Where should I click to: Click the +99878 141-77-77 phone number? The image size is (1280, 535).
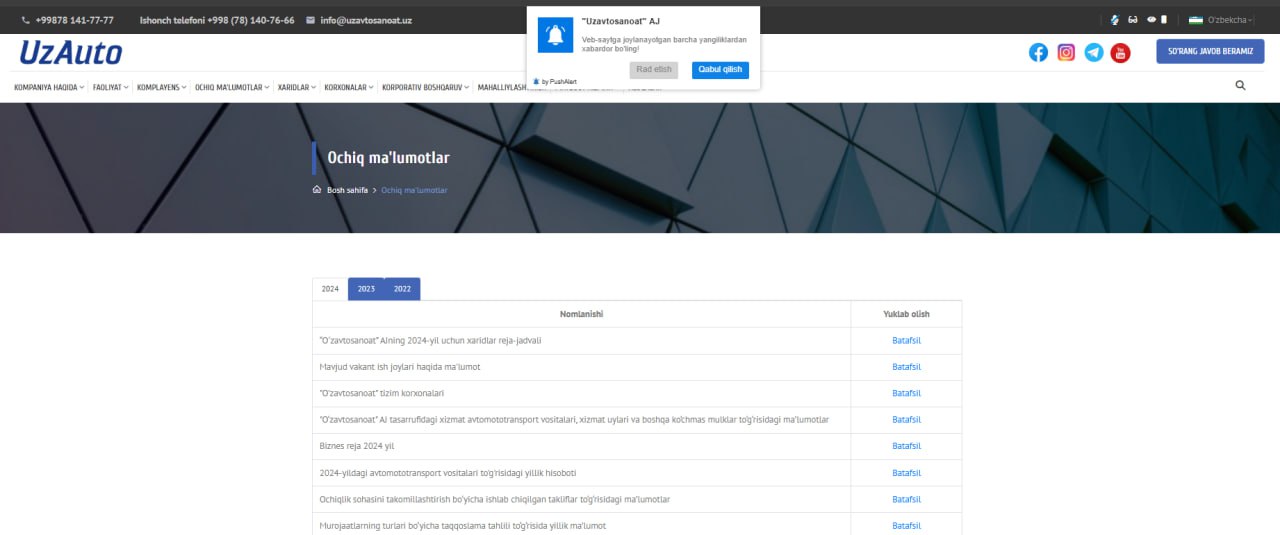pyautogui.click(x=74, y=20)
